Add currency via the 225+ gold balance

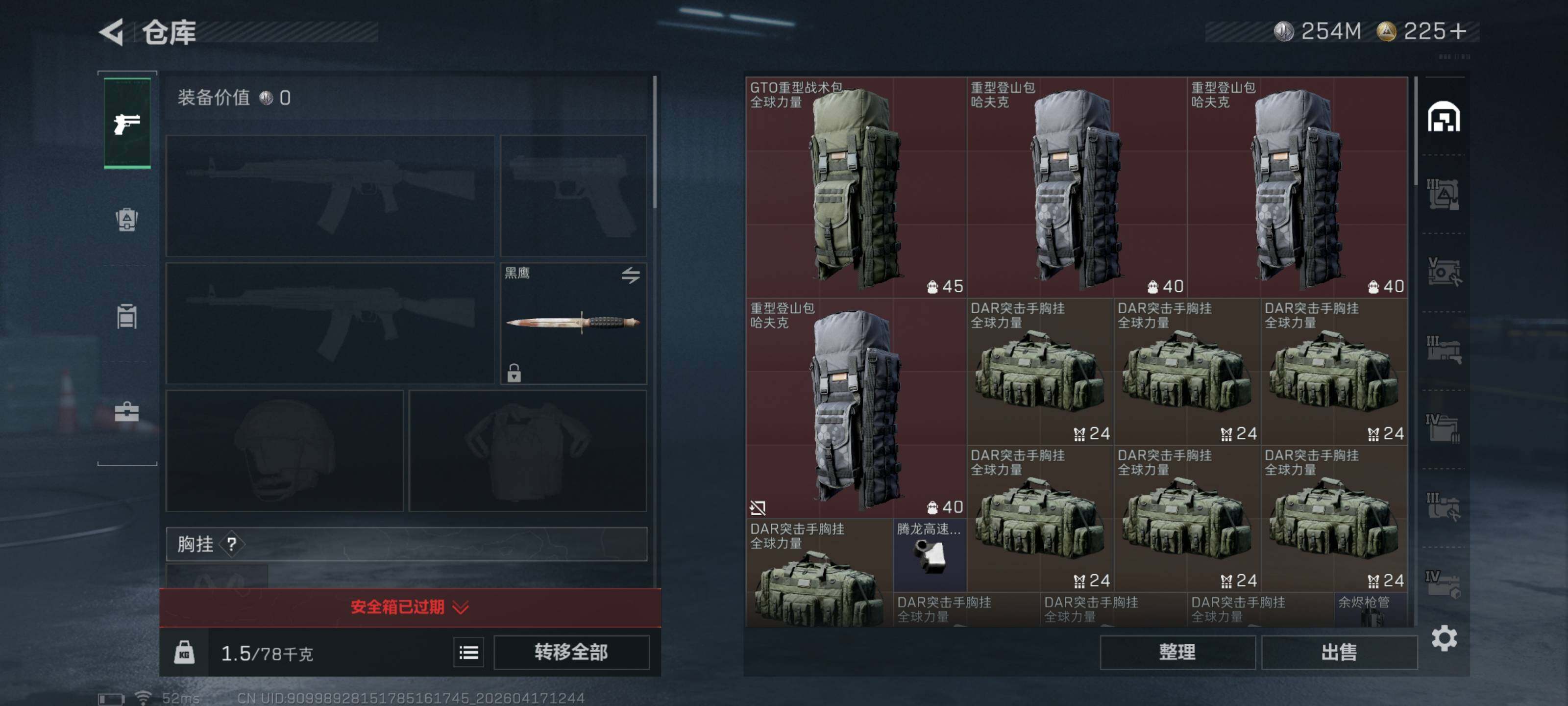point(1422,31)
